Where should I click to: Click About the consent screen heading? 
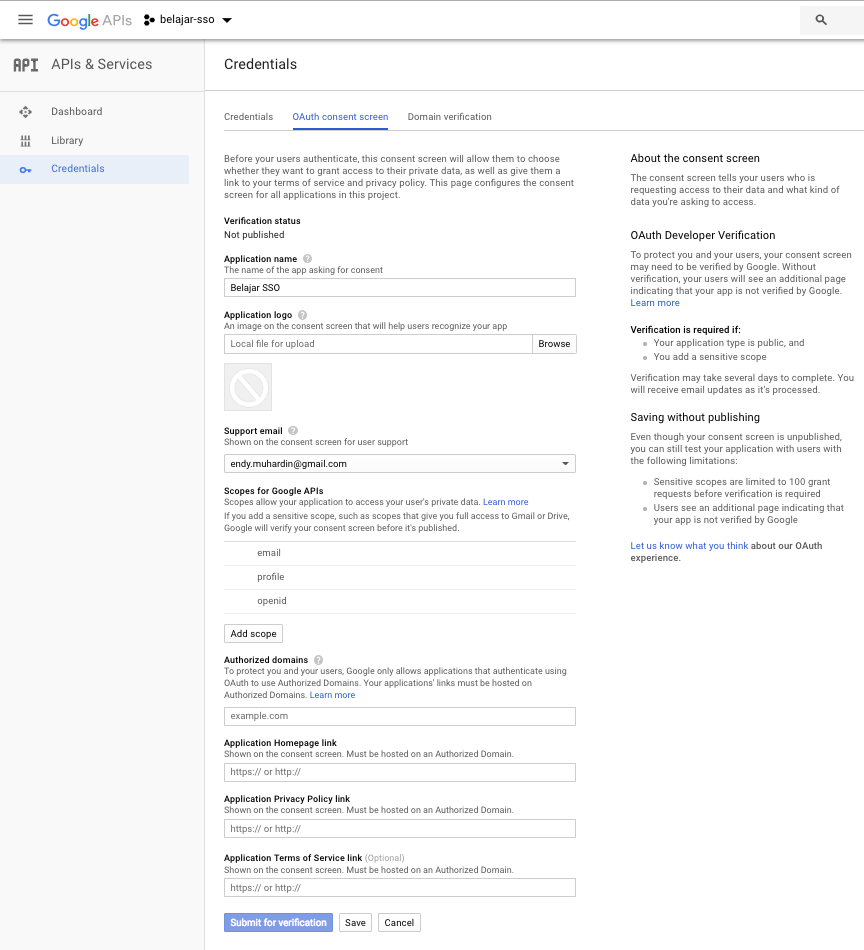point(695,158)
